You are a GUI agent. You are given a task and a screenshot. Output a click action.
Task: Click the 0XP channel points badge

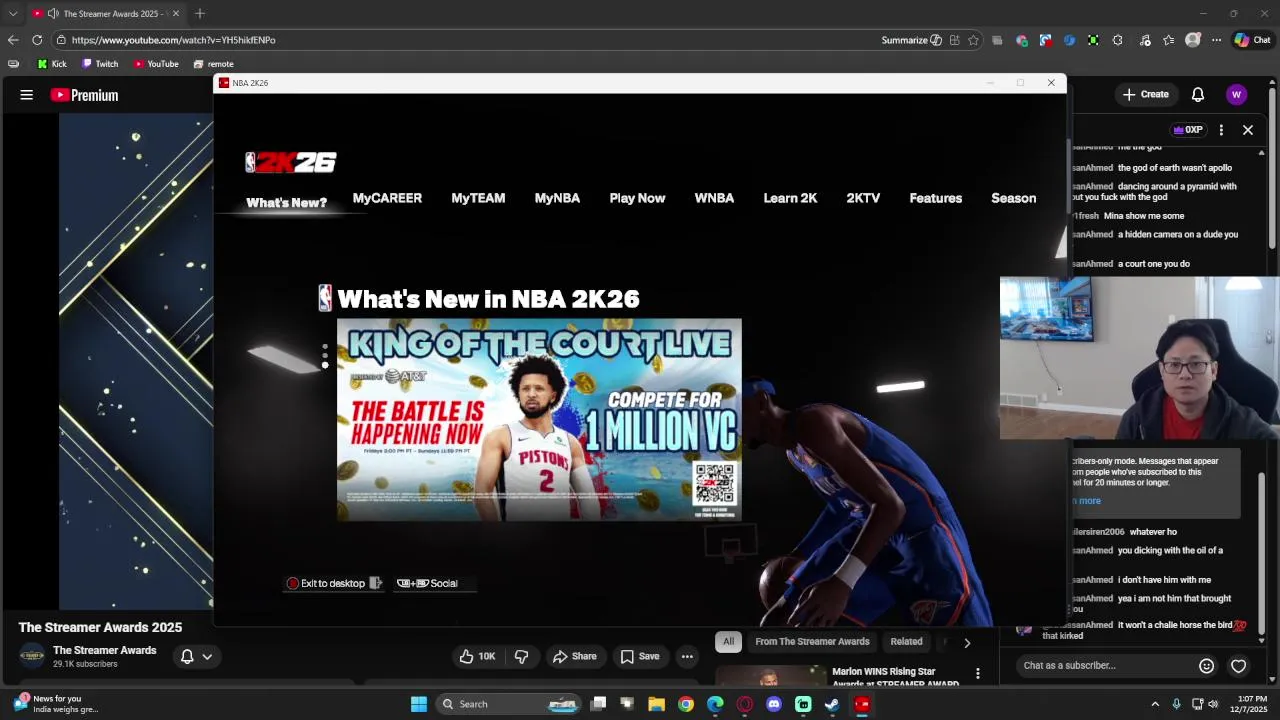pyautogui.click(x=1188, y=130)
